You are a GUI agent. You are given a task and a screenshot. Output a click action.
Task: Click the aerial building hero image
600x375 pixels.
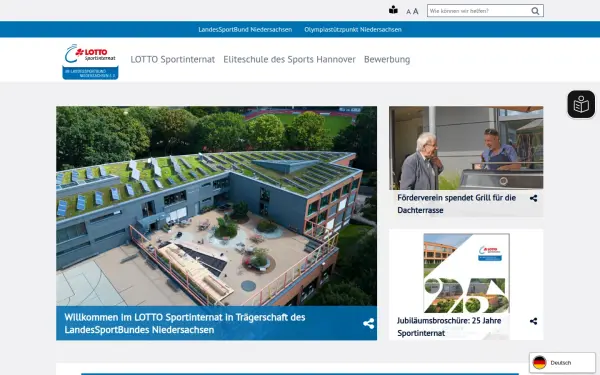[216, 206]
